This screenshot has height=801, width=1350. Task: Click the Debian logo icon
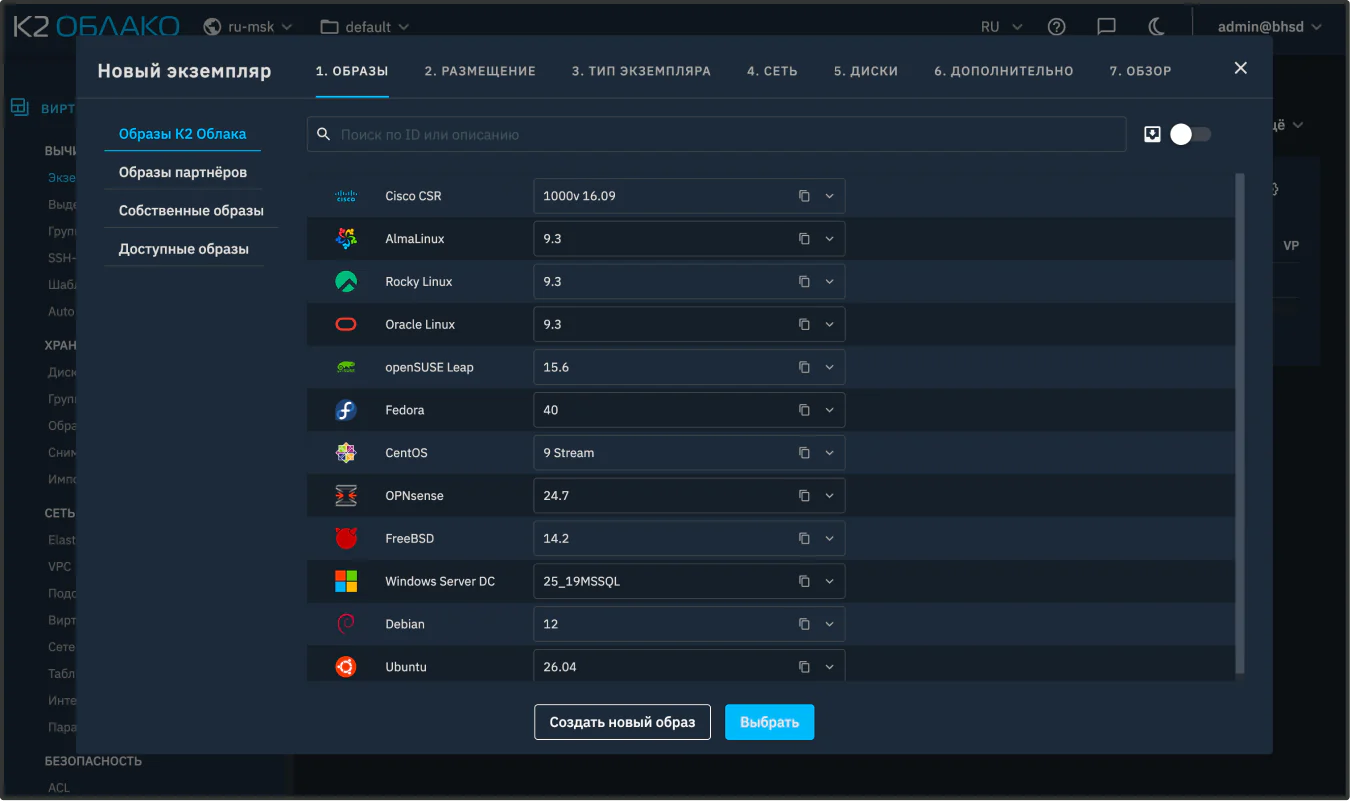tap(346, 624)
